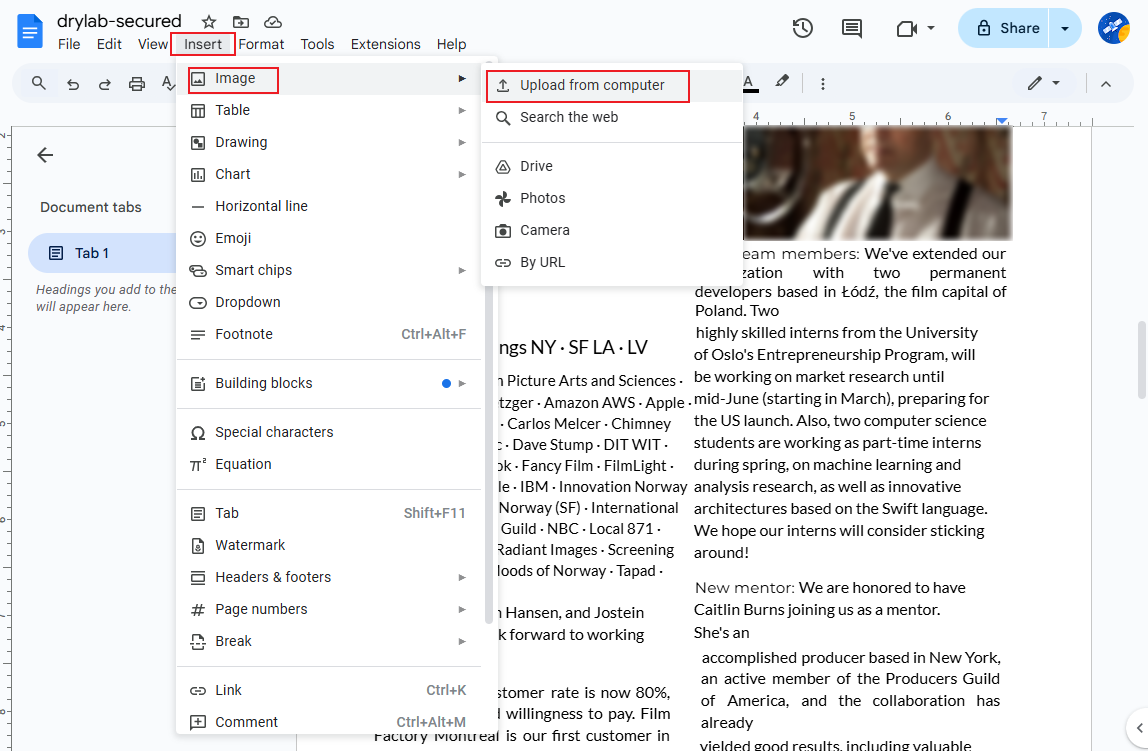
Task: Open the Tools menu
Action: pyautogui.click(x=317, y=44)
